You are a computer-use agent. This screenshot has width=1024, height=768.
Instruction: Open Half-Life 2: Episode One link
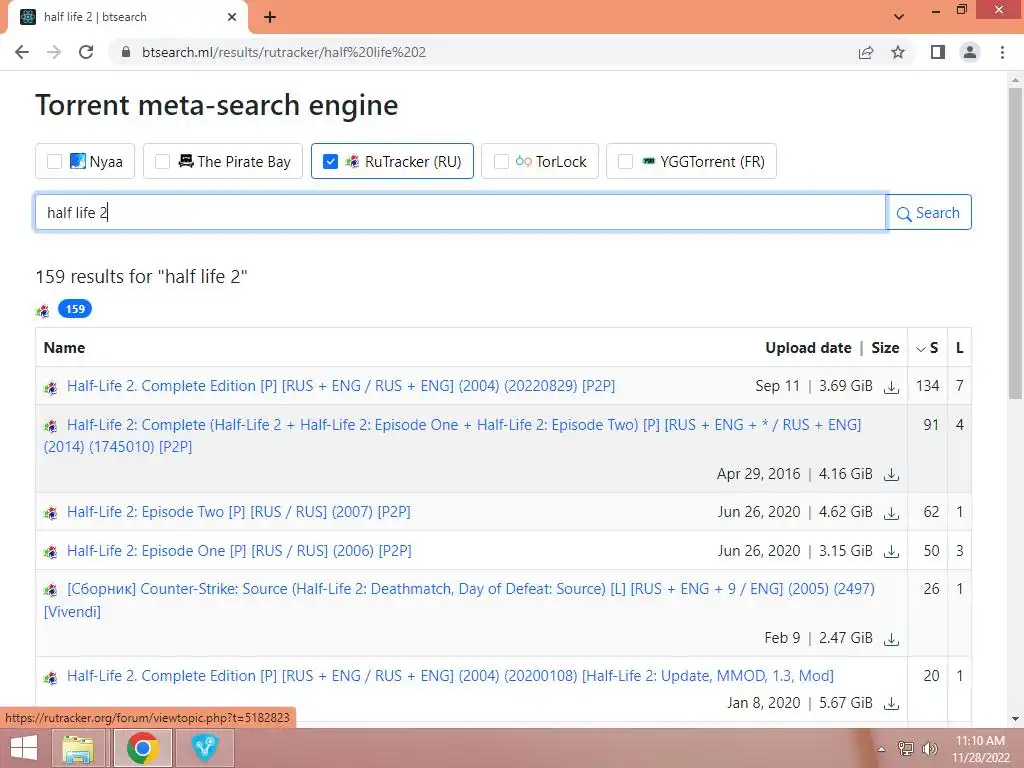coord(239,551)
